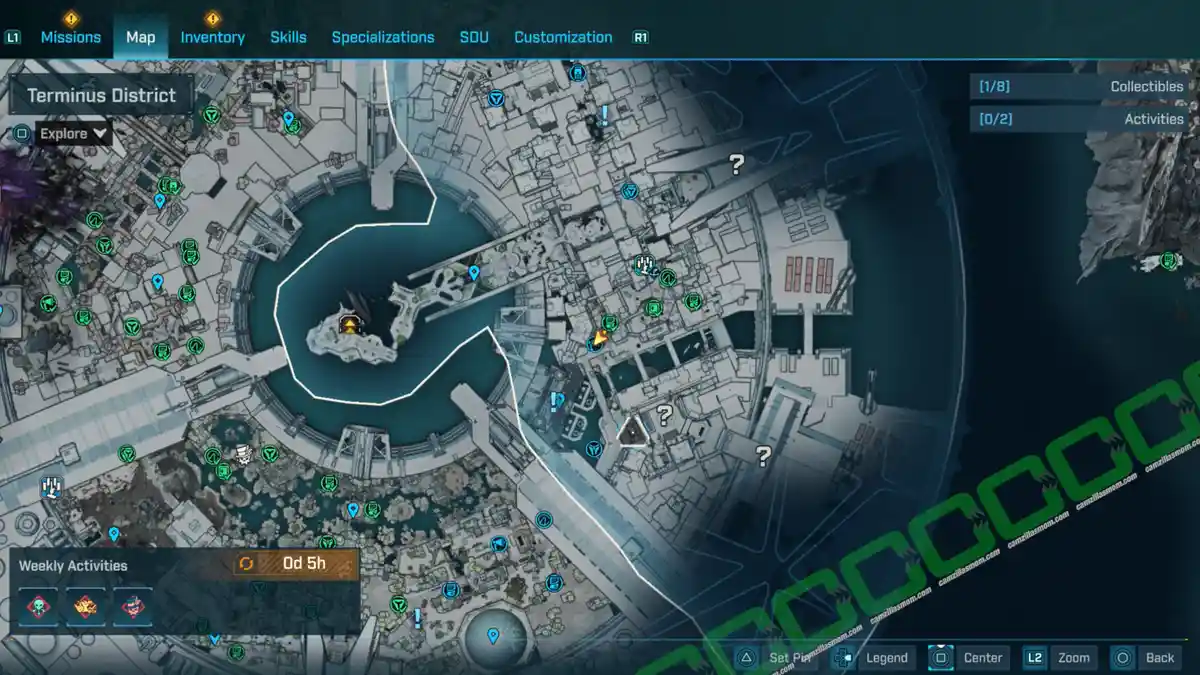Select the yellow marker on central island

click(x=349, y=324)
